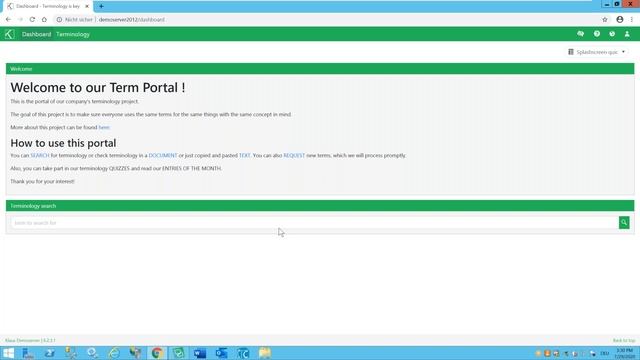The width and height of the screenshot is (640, 360).
Task: Open the Chrome three-dot menu
Action: (632, 20)
